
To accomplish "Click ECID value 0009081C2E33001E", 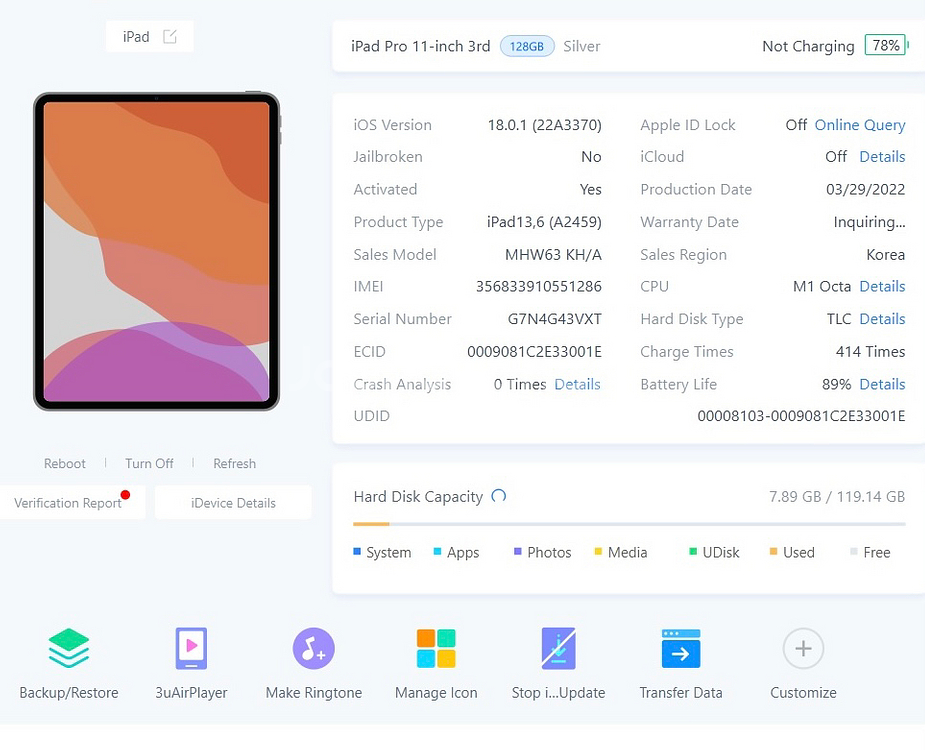I will (534, 352).
